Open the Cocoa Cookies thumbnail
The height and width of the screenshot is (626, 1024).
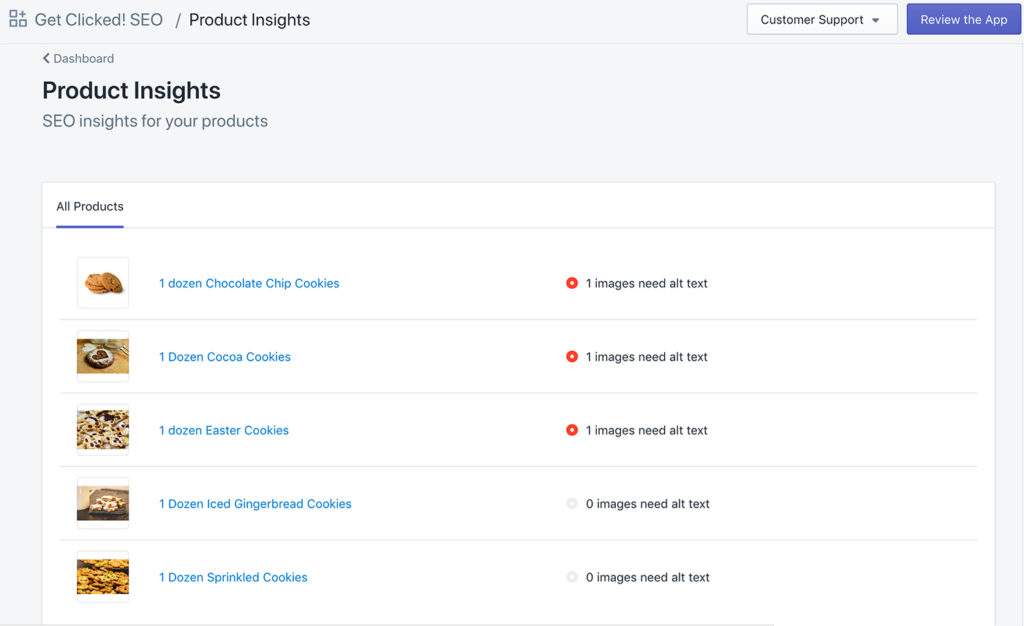103,356
